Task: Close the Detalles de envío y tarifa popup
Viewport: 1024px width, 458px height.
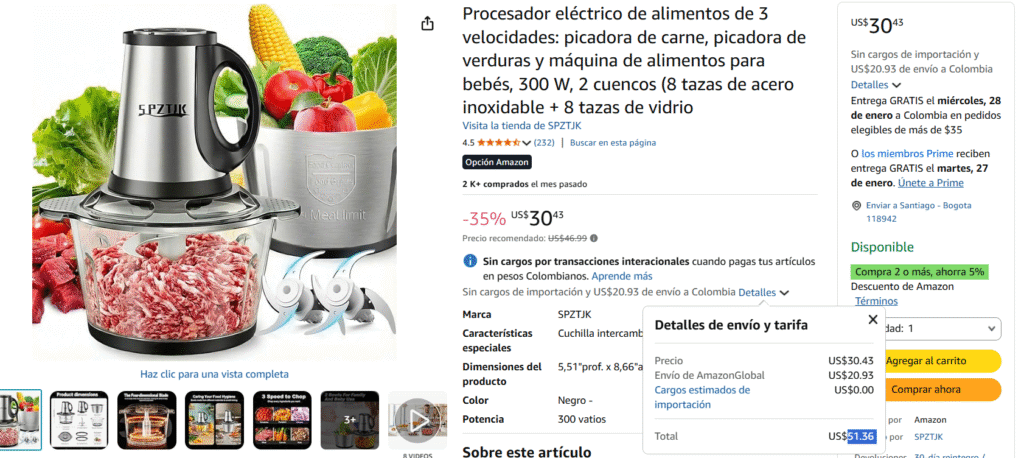Action: [872, 319]
